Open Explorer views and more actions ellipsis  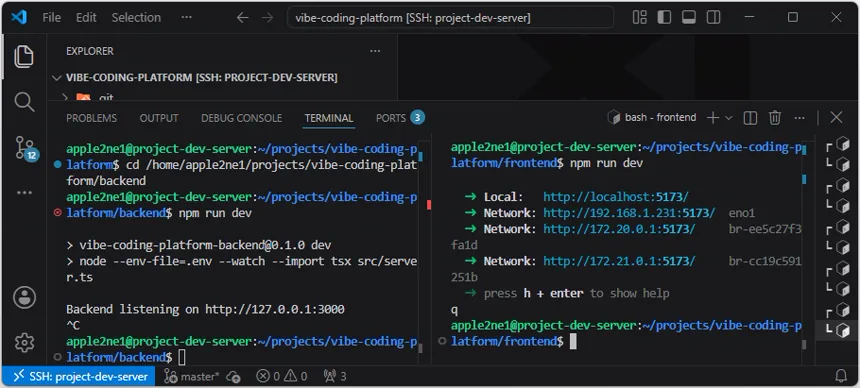click(x=375, y=51)
